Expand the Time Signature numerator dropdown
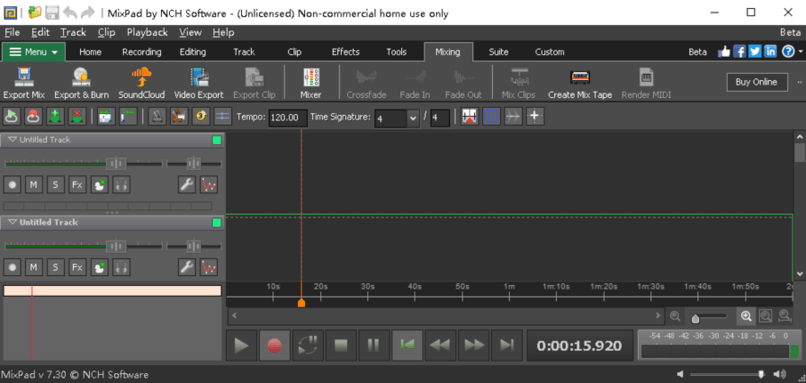The width and height of the screenshot is (806, 383). tap(413, 118)
